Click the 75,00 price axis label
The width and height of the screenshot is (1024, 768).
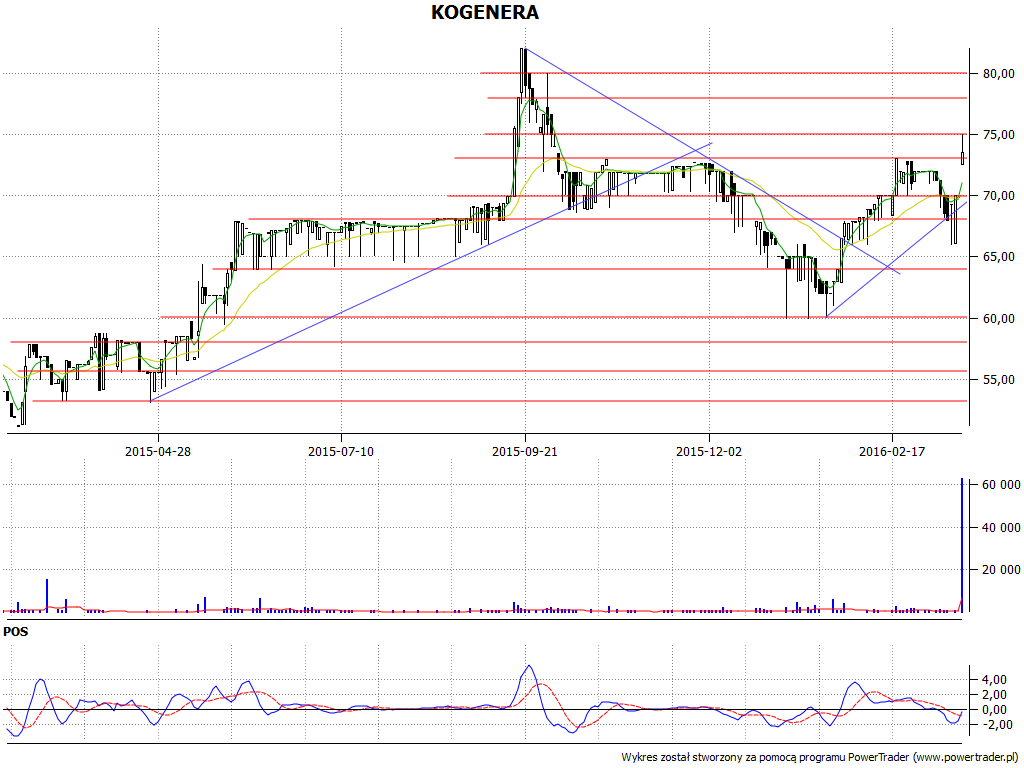(999, 135)
